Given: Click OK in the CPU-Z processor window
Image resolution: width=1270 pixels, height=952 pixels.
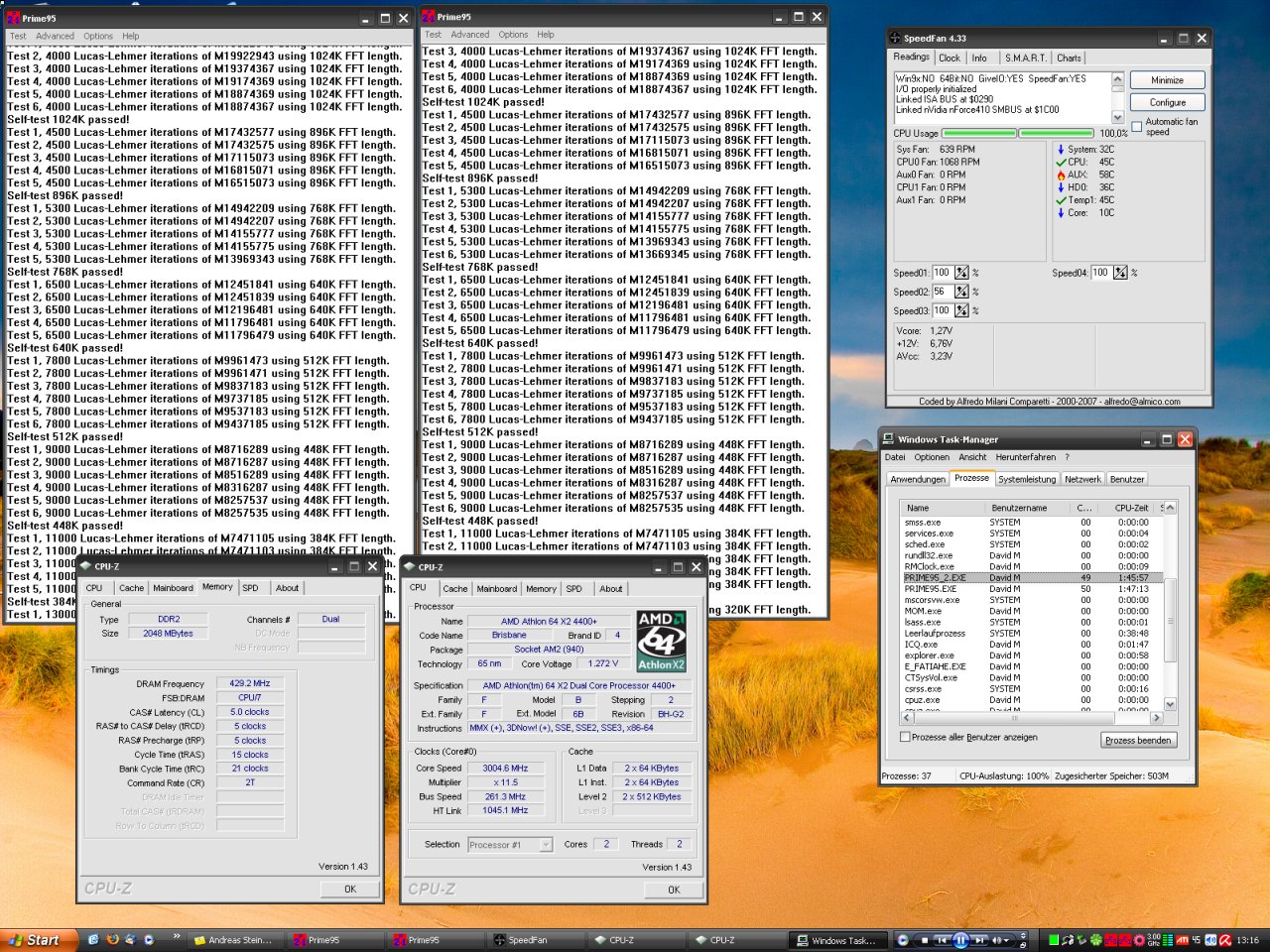Looking at the screenshot, I should [x=674, y=891].
